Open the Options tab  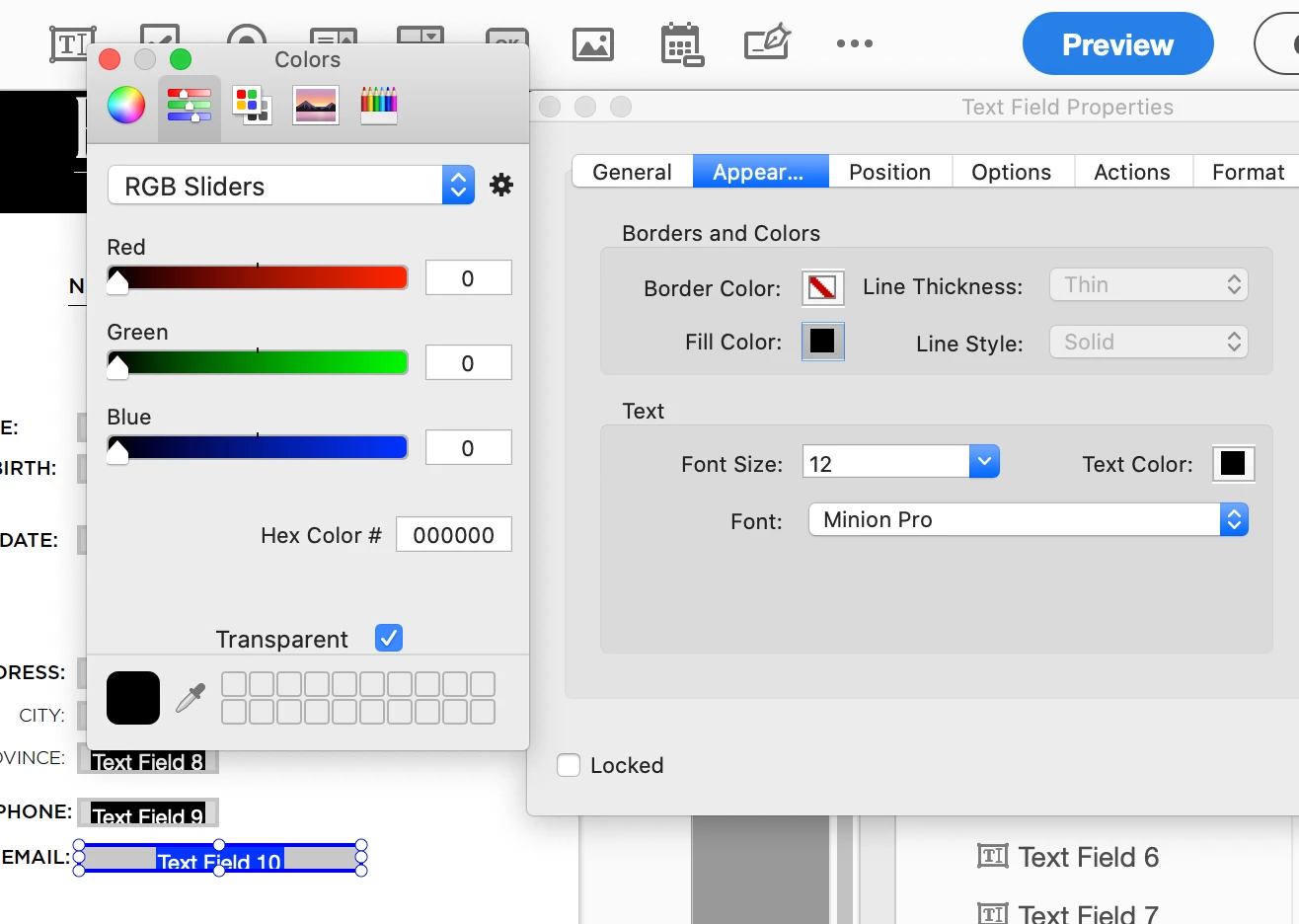(x=1012, y=172)
